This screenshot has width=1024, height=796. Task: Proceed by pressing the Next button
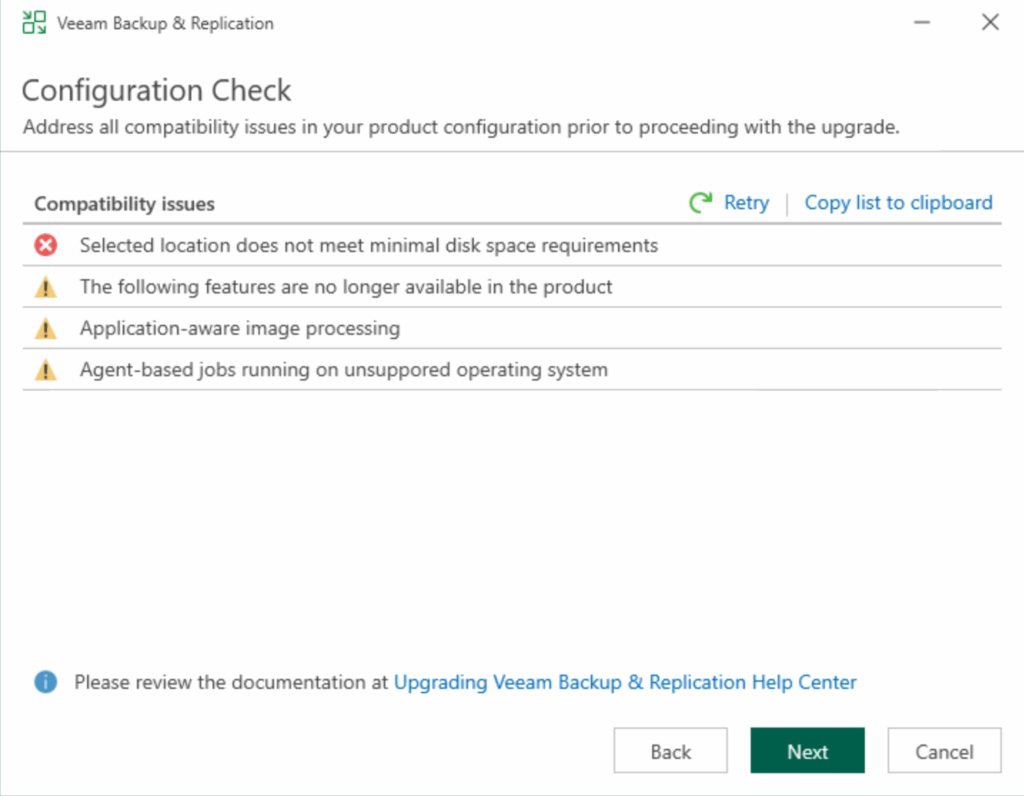(807, 751)
